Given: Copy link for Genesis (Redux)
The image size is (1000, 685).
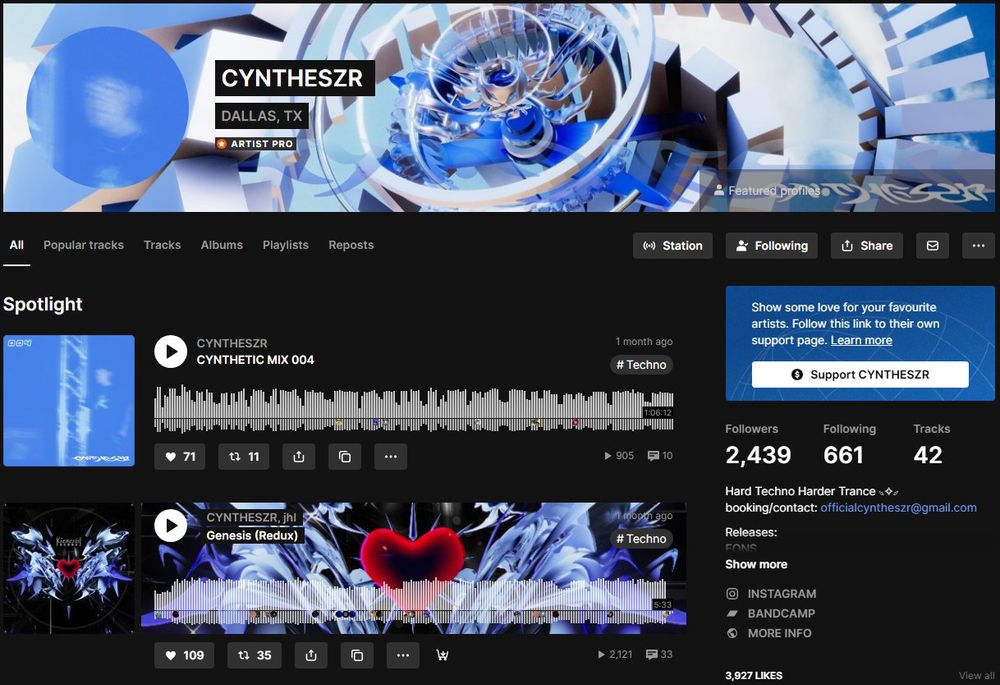Looking at the screenshot, I should pyautogui.click(x=357, y=655).
